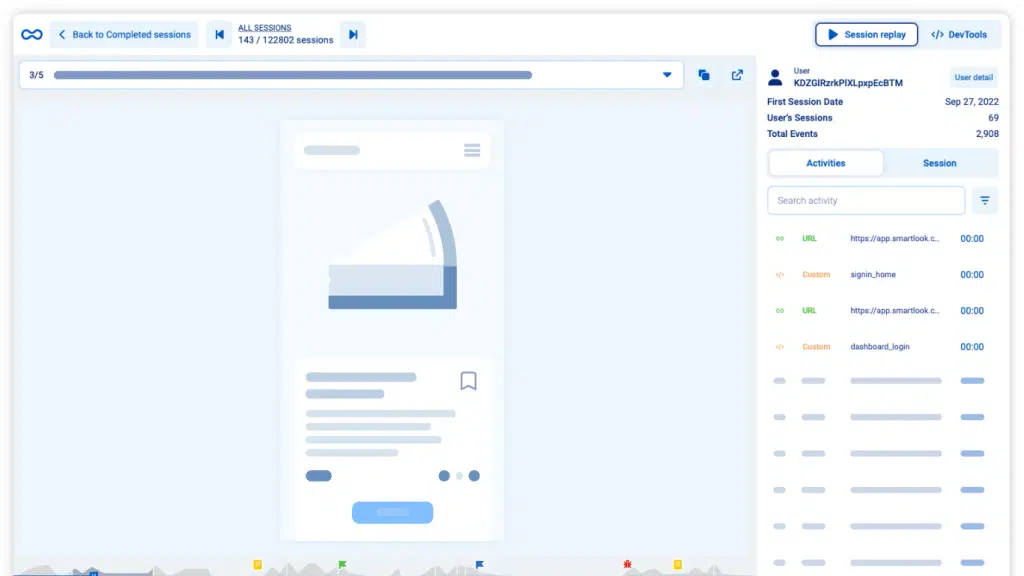Switch to the Session tab
Viewport: 1024px width, 576px height.
coord(940,163)
